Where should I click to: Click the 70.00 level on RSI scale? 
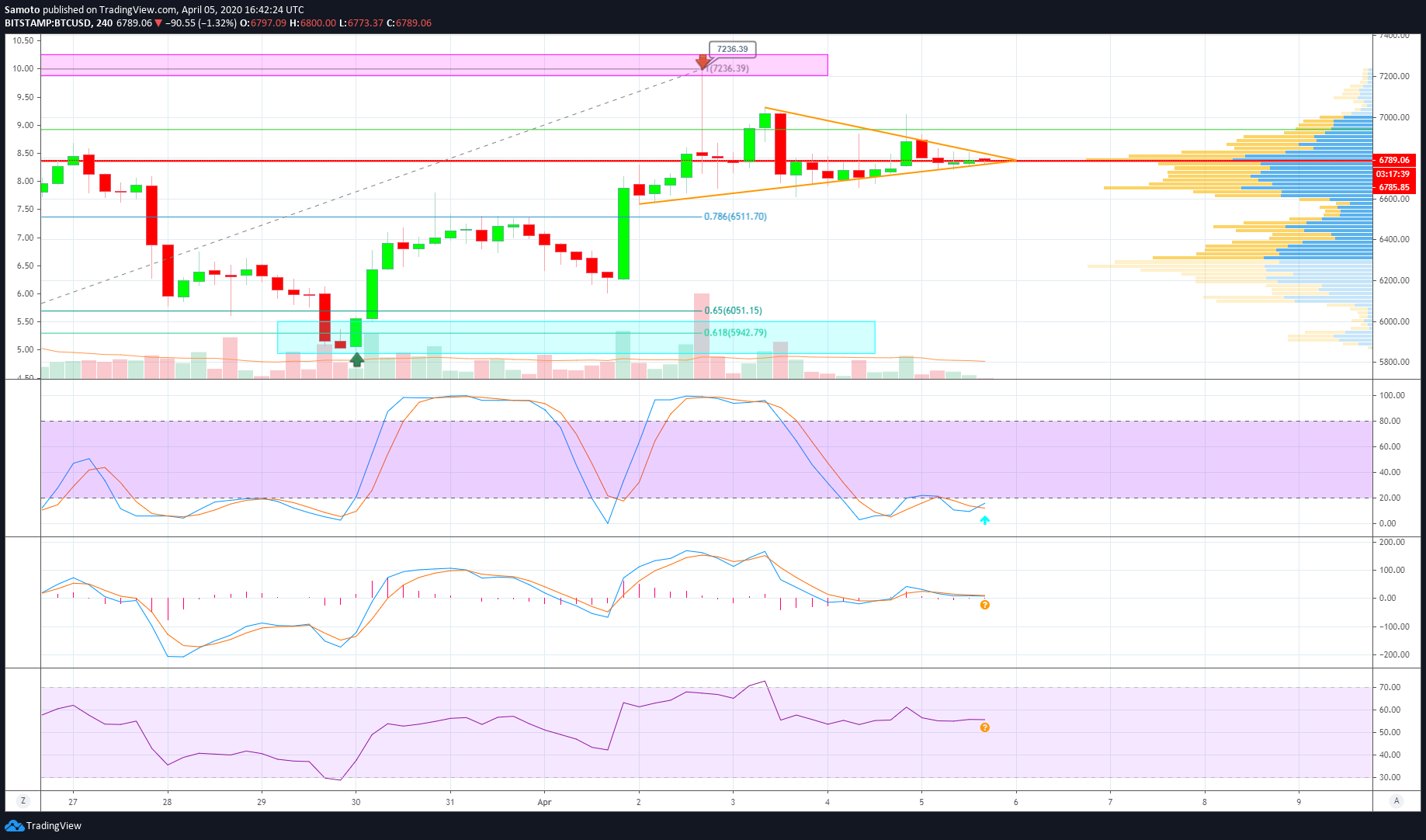[x=1390, y=687]
